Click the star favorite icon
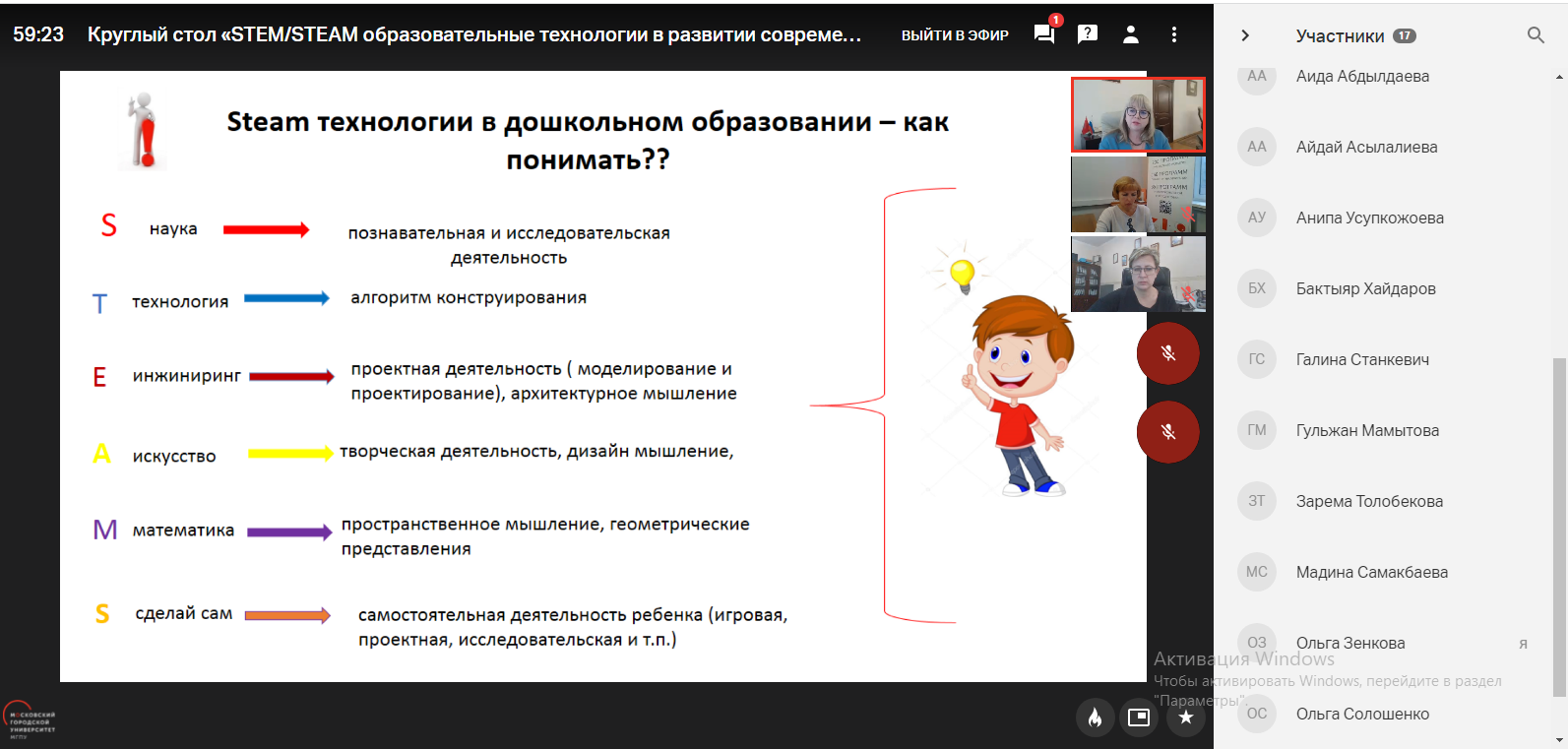This screenshot has width=1568, height=749. tap(1186, 718)
